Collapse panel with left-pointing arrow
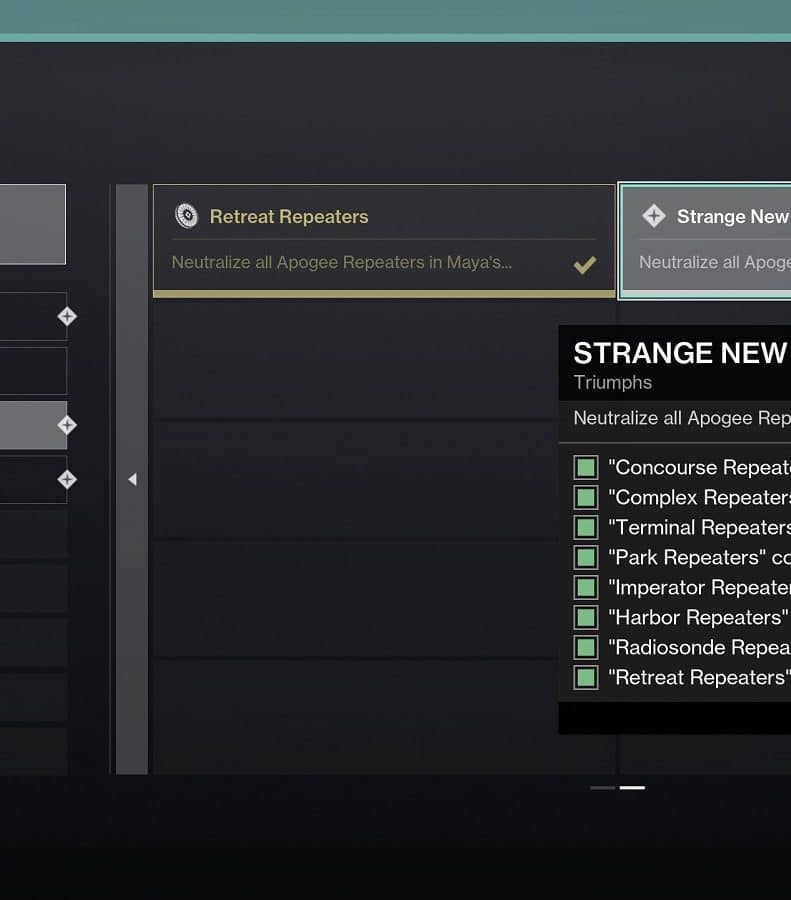This screenshot has height=900, width=791. tap(133, 479)
